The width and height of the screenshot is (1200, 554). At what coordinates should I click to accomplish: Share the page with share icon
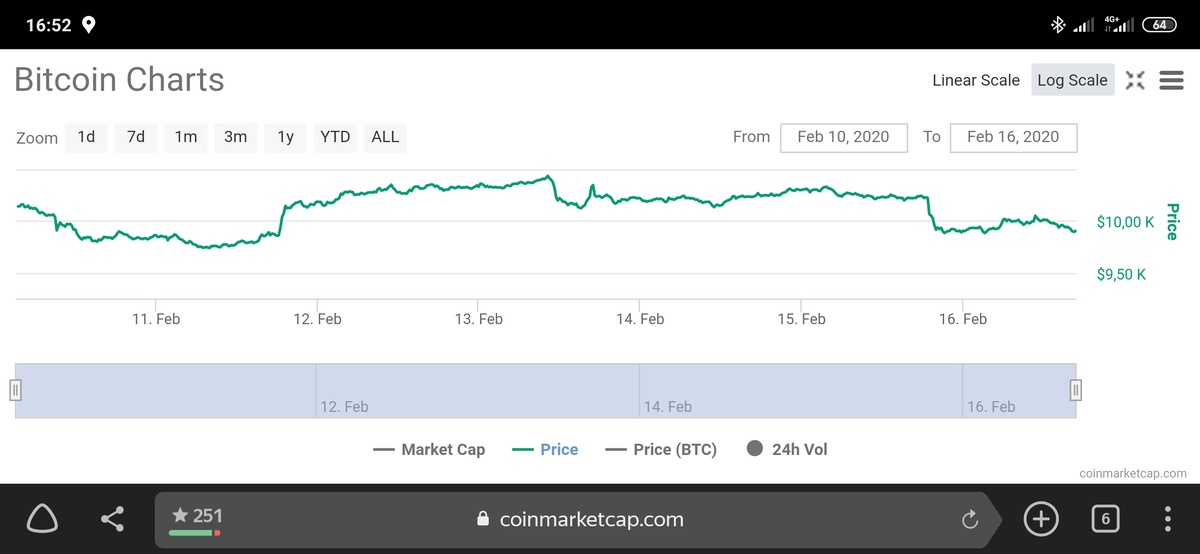pos(113,519)
